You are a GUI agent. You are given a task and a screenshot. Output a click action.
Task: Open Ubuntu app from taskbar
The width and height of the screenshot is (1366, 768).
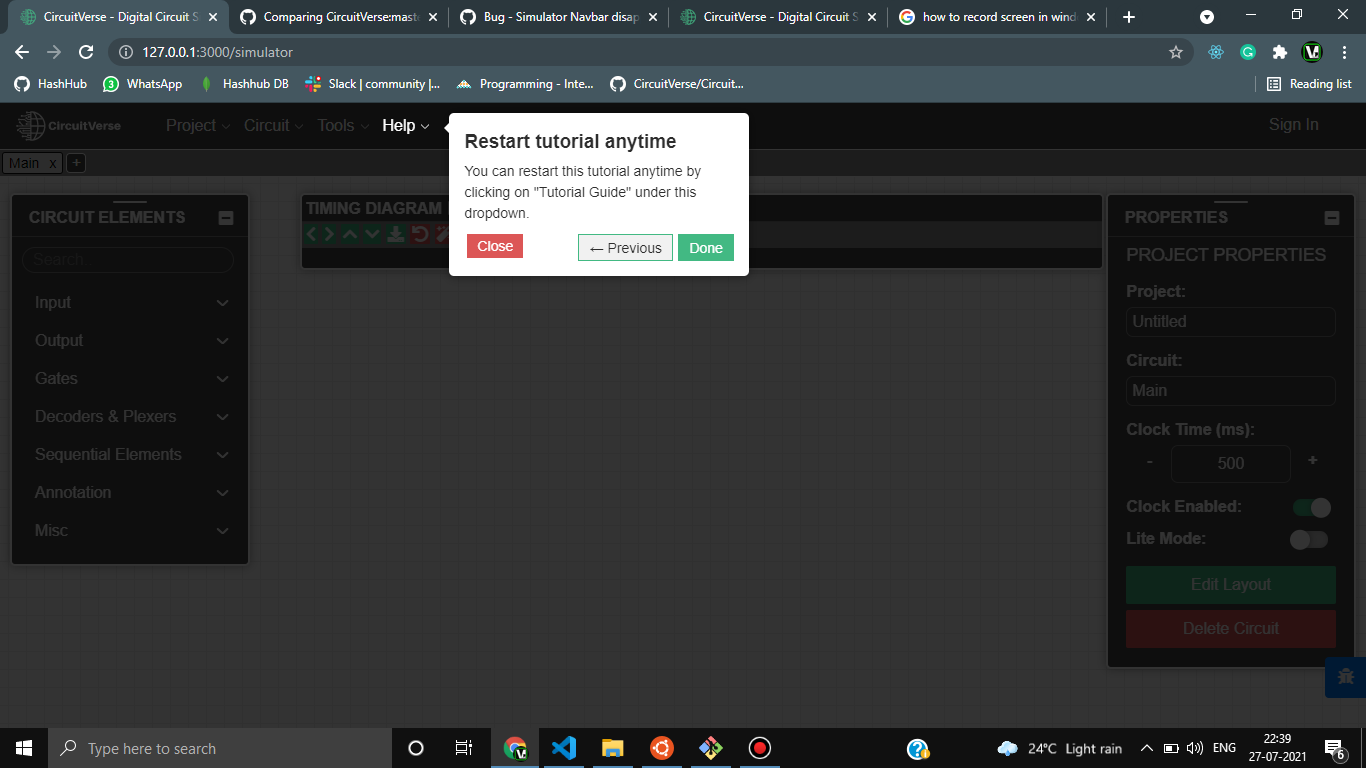(661, 748)
